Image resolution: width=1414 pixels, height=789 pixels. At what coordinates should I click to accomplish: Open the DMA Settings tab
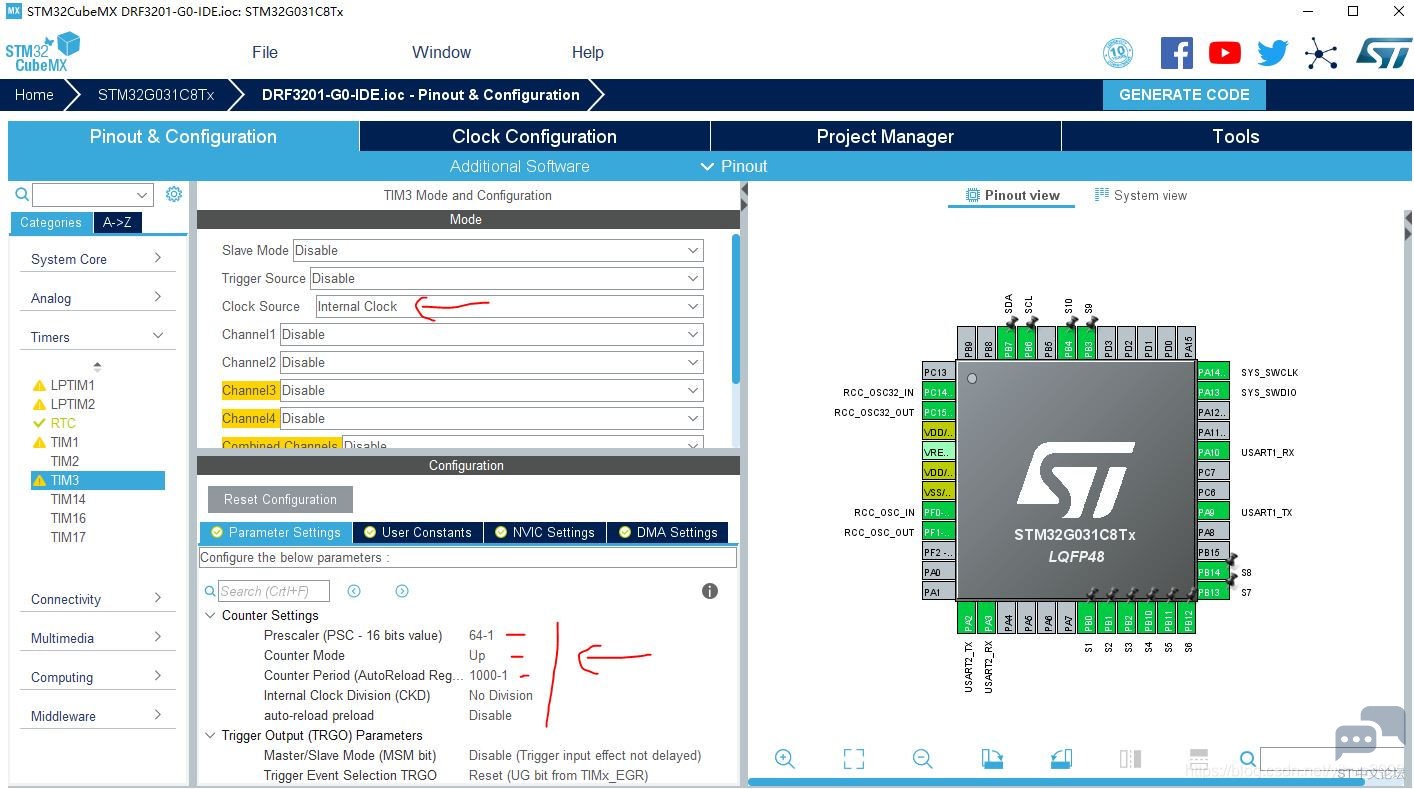pos(667,532)
